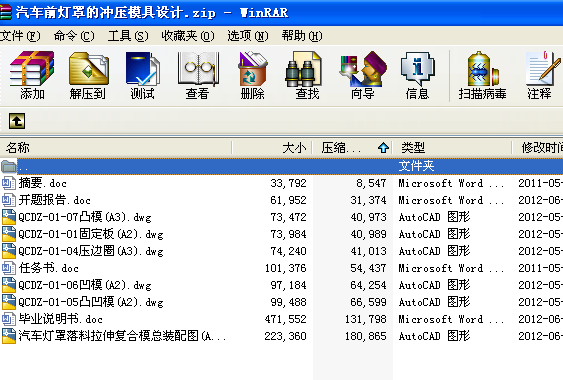This screenshot has height=380, width=563.
Task: Click the Word icon beside 任务书.doc
Action: (x=9, y=268)
